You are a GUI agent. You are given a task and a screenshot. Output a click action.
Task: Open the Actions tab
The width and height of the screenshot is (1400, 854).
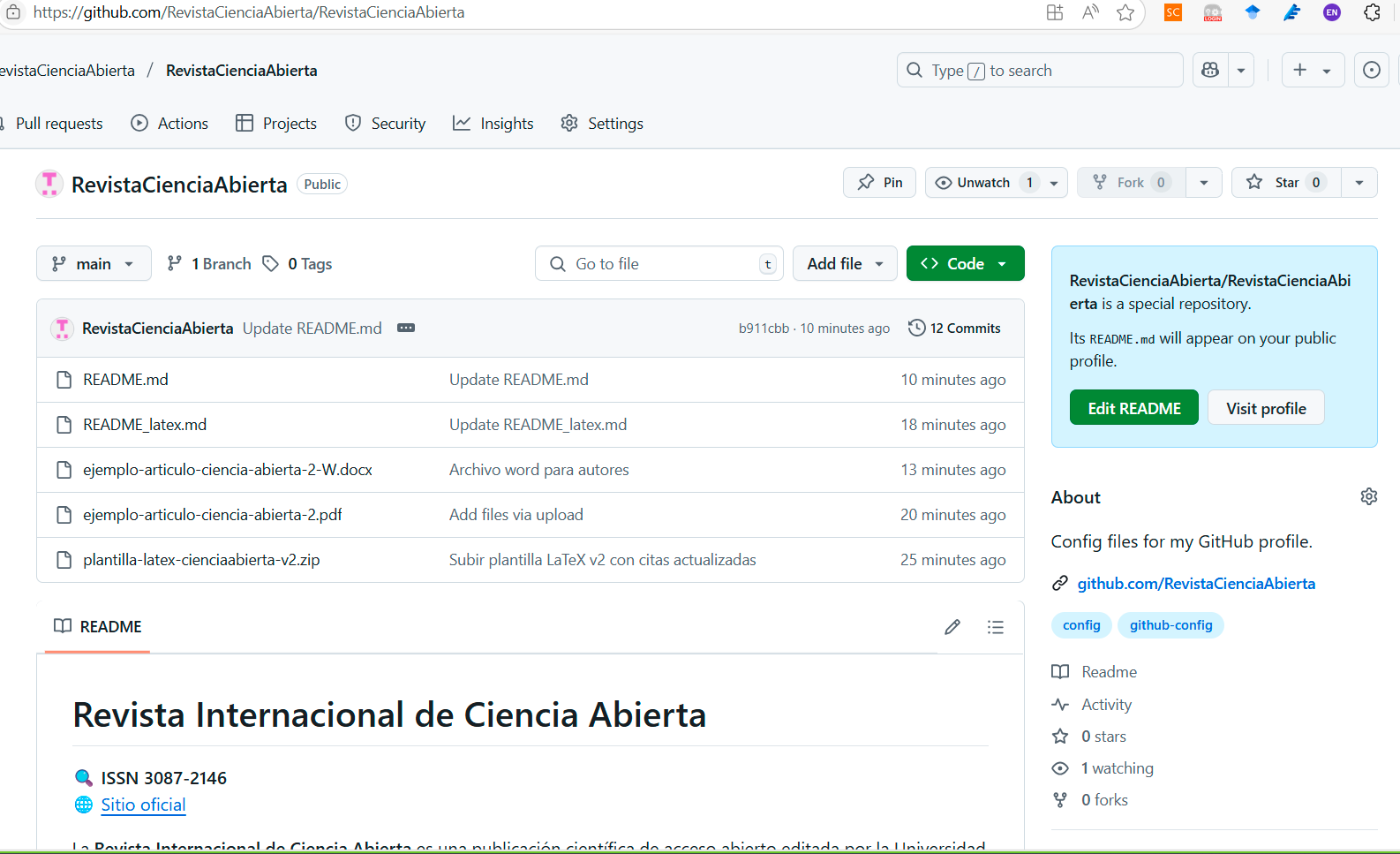pos(169,124)
